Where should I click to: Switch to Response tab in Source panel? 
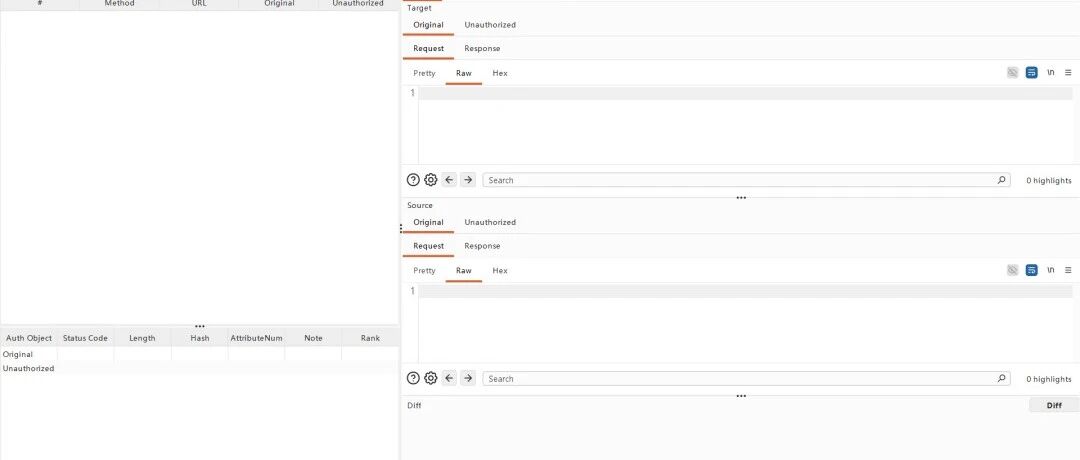click(x=482, y=246)
